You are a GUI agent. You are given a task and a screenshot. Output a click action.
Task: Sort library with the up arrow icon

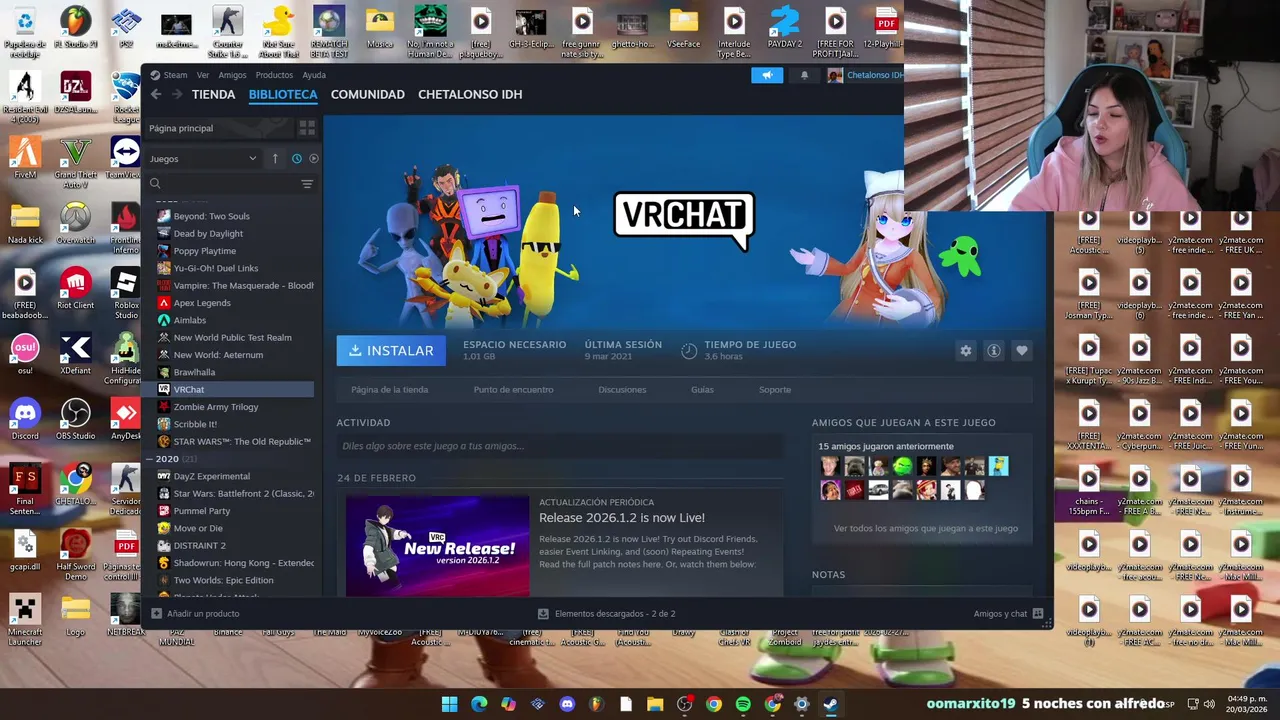click(275, 158)
